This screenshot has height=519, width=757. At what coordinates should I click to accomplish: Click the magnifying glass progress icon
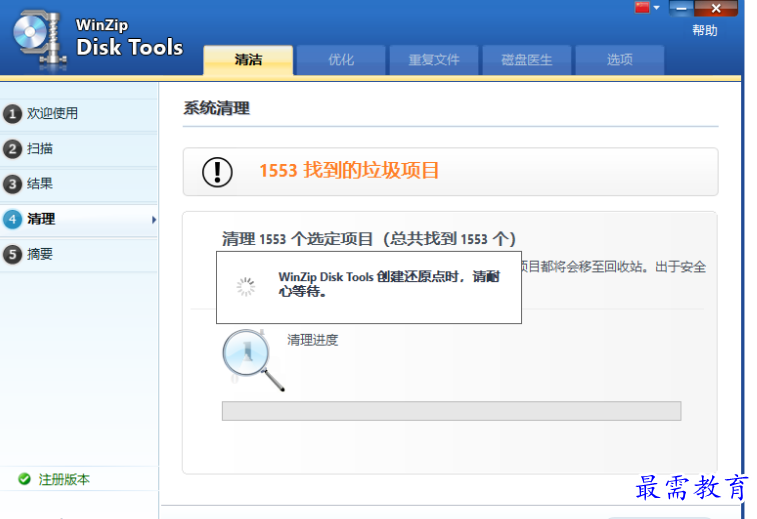coord(252,360)
